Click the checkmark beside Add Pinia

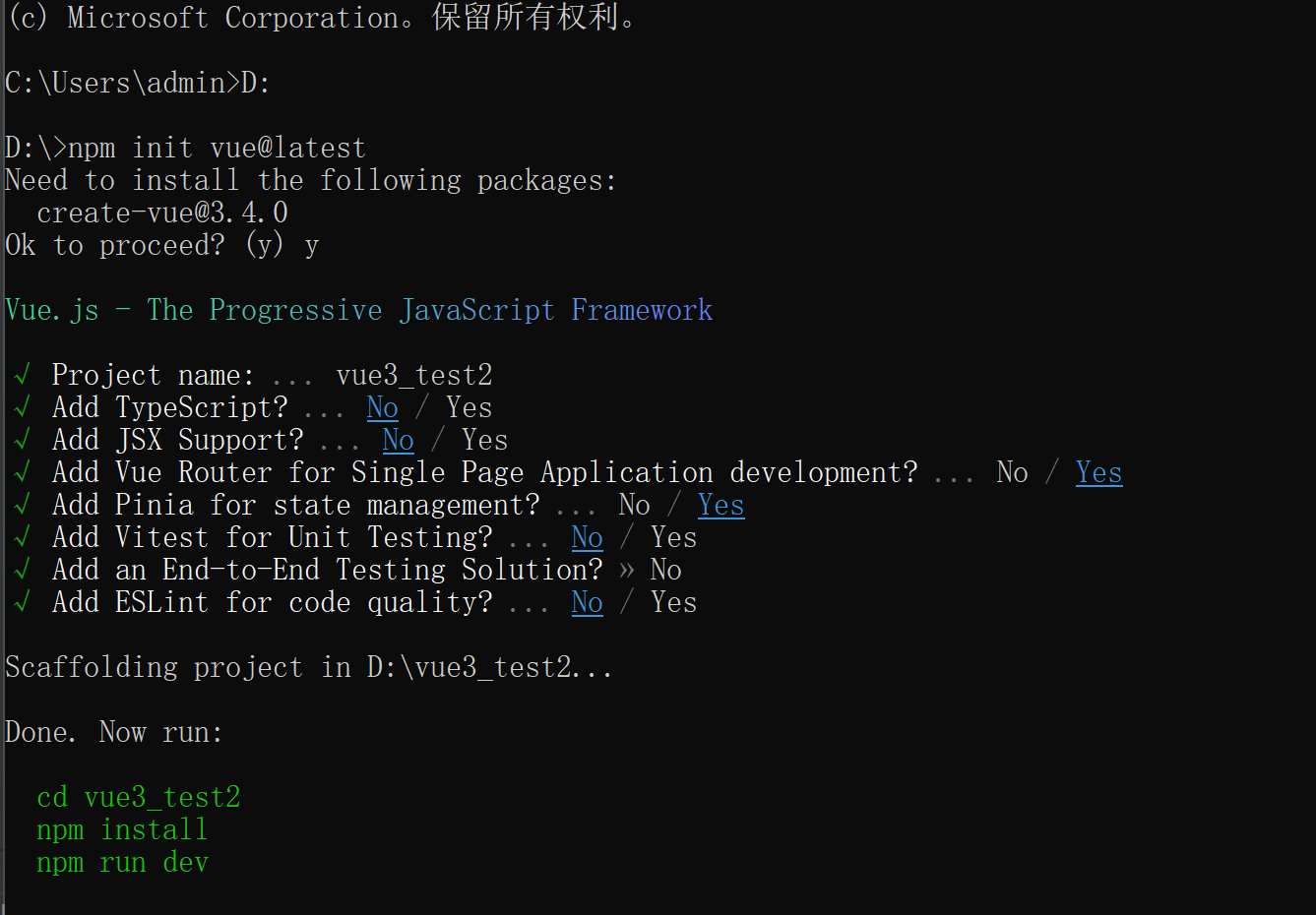tap(22, 506)
